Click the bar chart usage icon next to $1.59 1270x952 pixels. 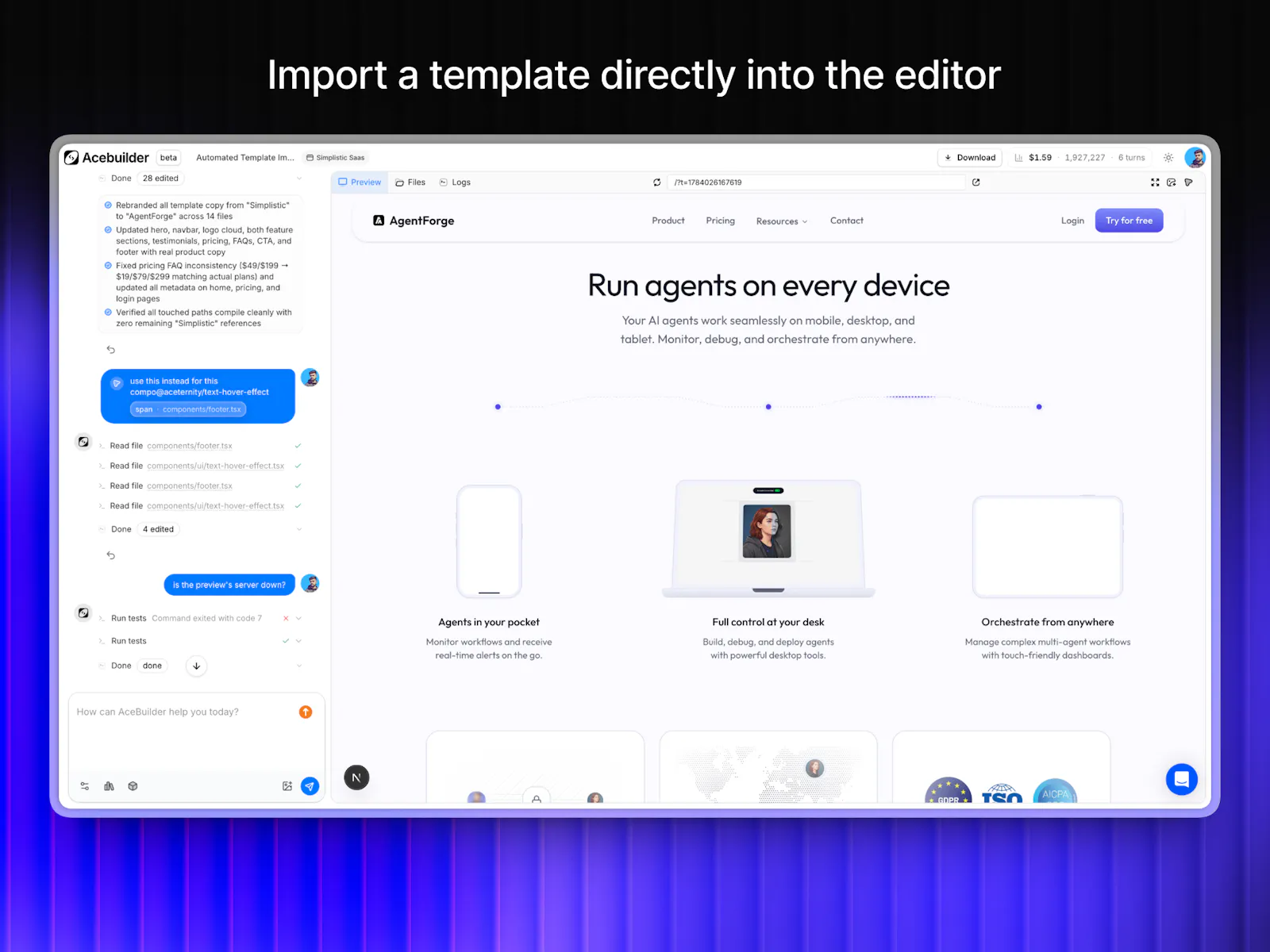(x=1018, y=158)
